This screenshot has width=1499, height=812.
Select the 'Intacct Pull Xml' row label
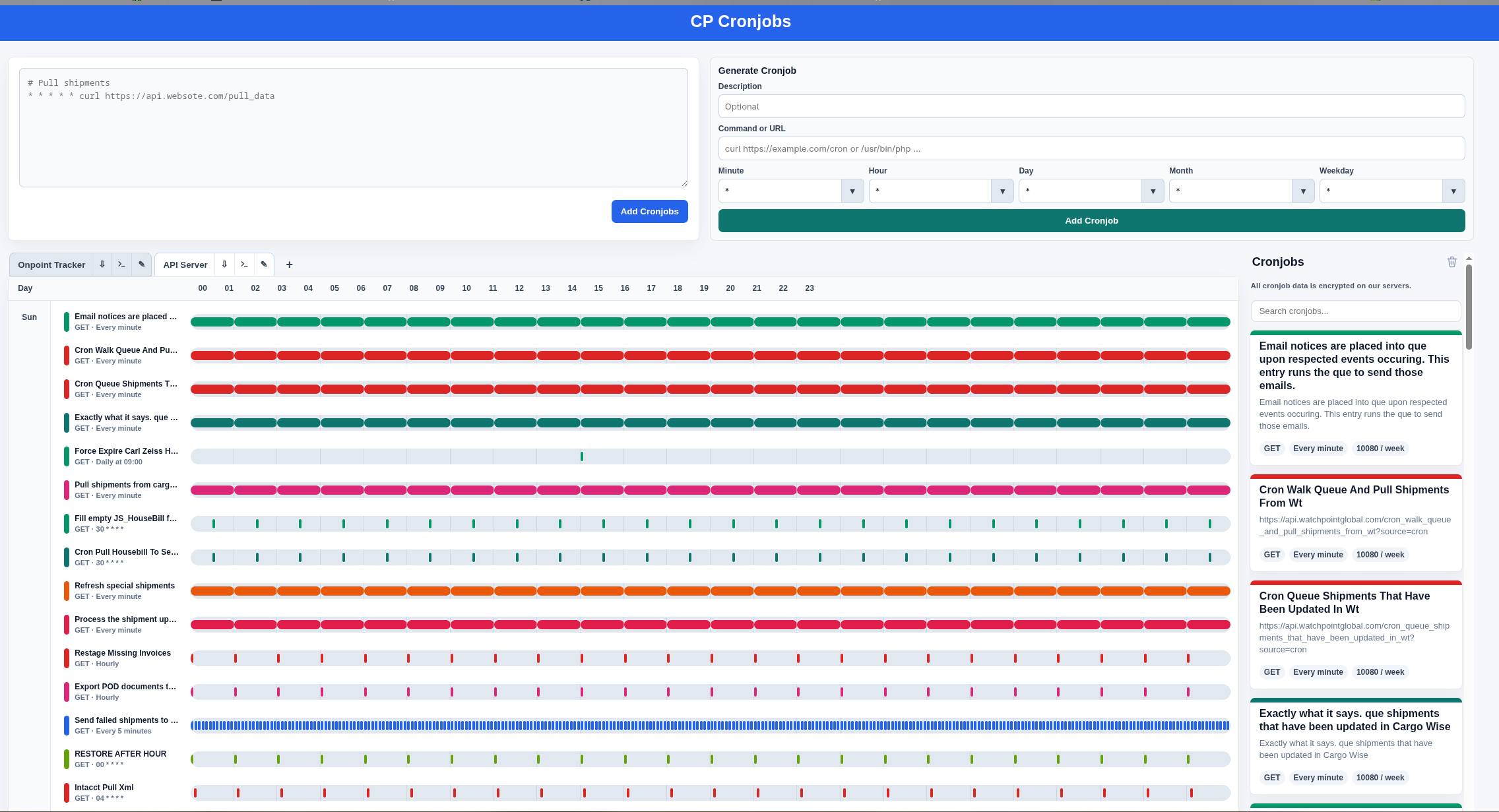104,788
